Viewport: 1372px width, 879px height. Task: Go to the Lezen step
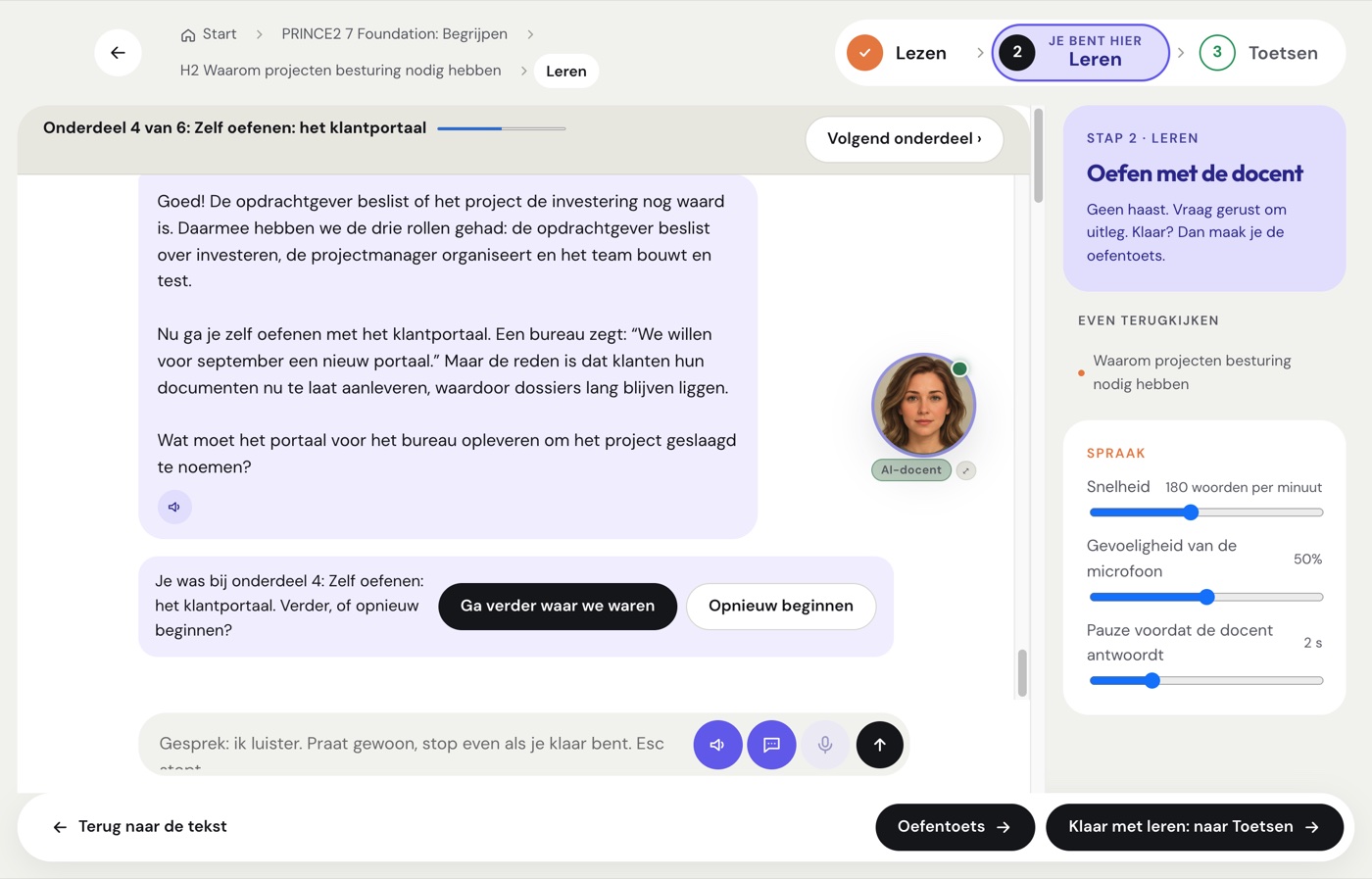coord(898,53)
